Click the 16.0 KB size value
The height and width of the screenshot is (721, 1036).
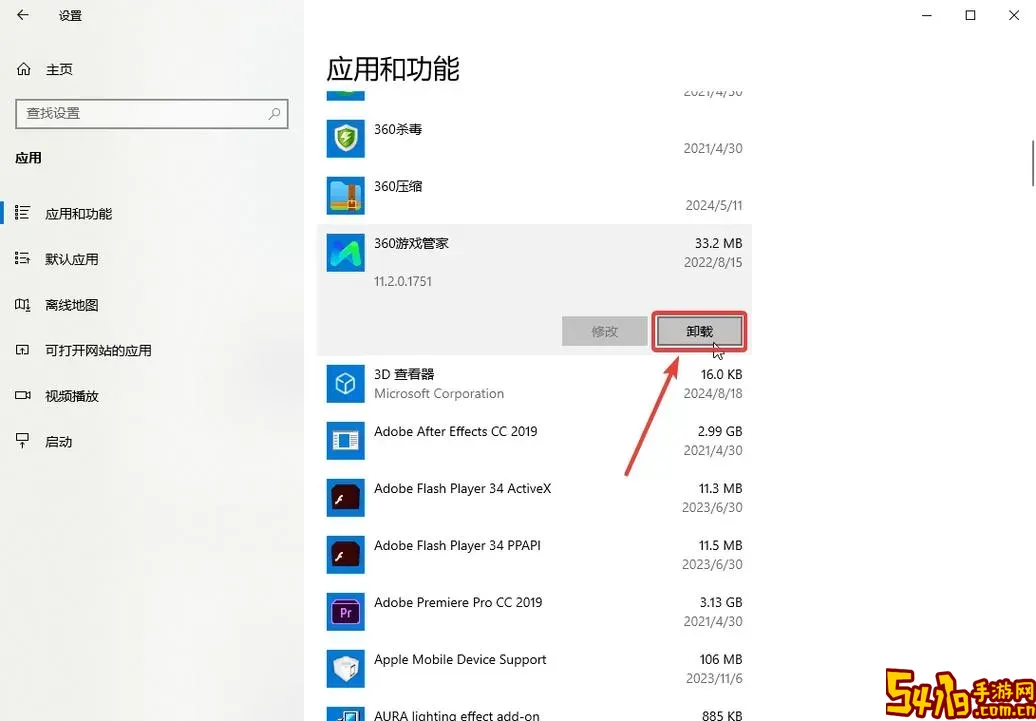pos(722,374)
